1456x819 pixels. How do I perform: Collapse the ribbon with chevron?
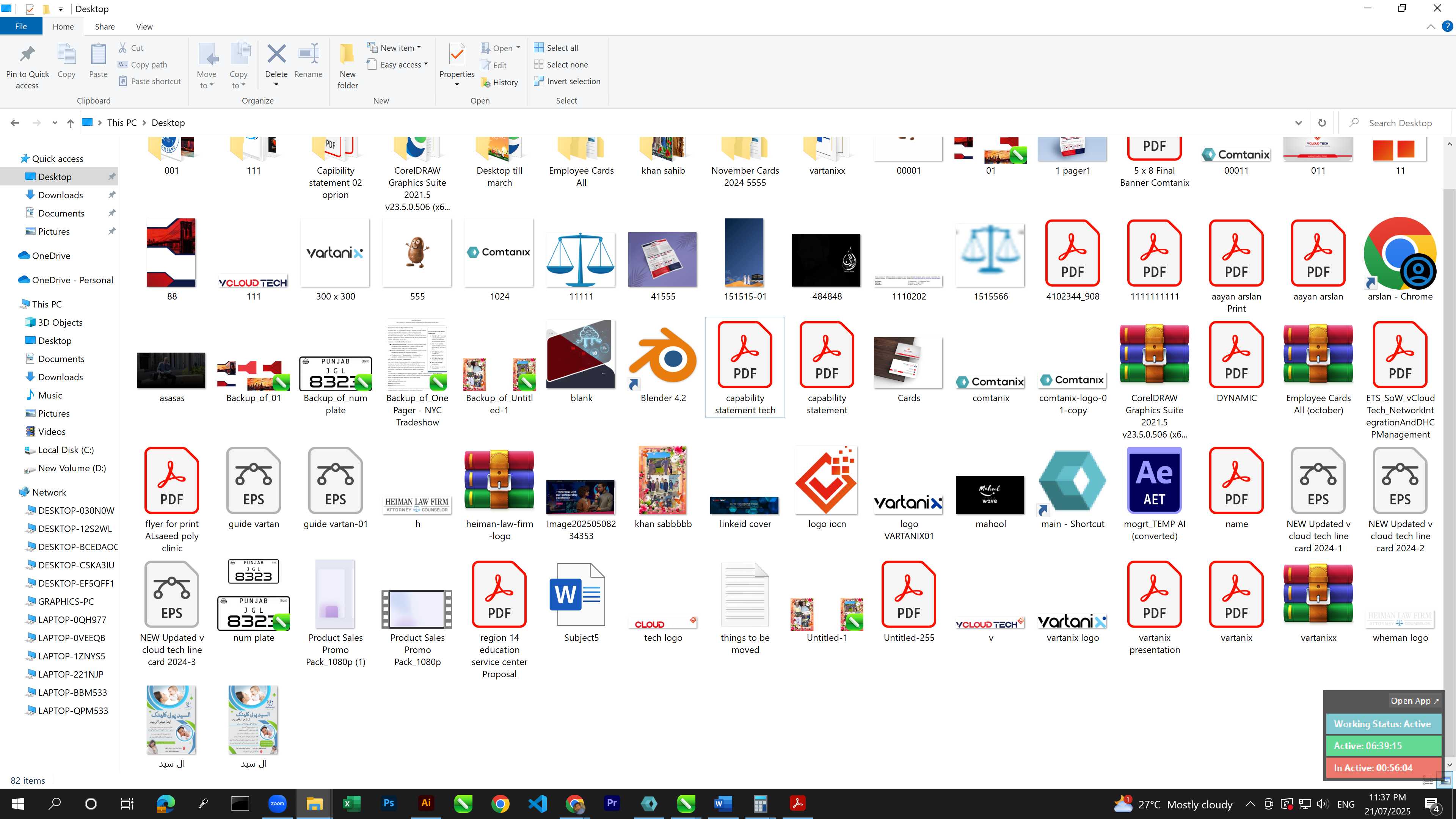click(1431, 27)
